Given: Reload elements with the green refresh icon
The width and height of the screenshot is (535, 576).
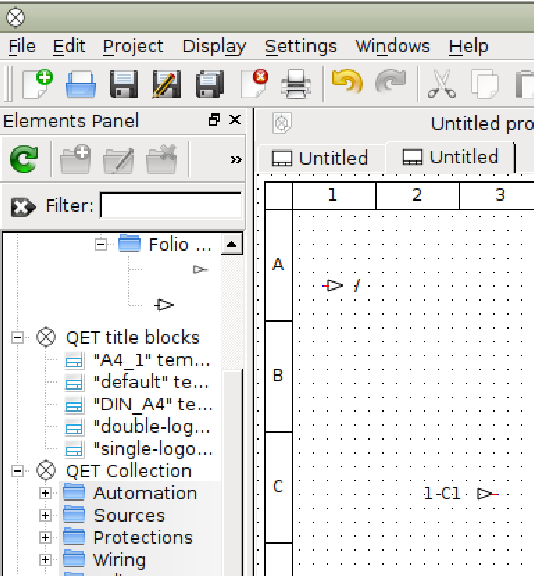Looking at the screenshot, I should (24, 159).
